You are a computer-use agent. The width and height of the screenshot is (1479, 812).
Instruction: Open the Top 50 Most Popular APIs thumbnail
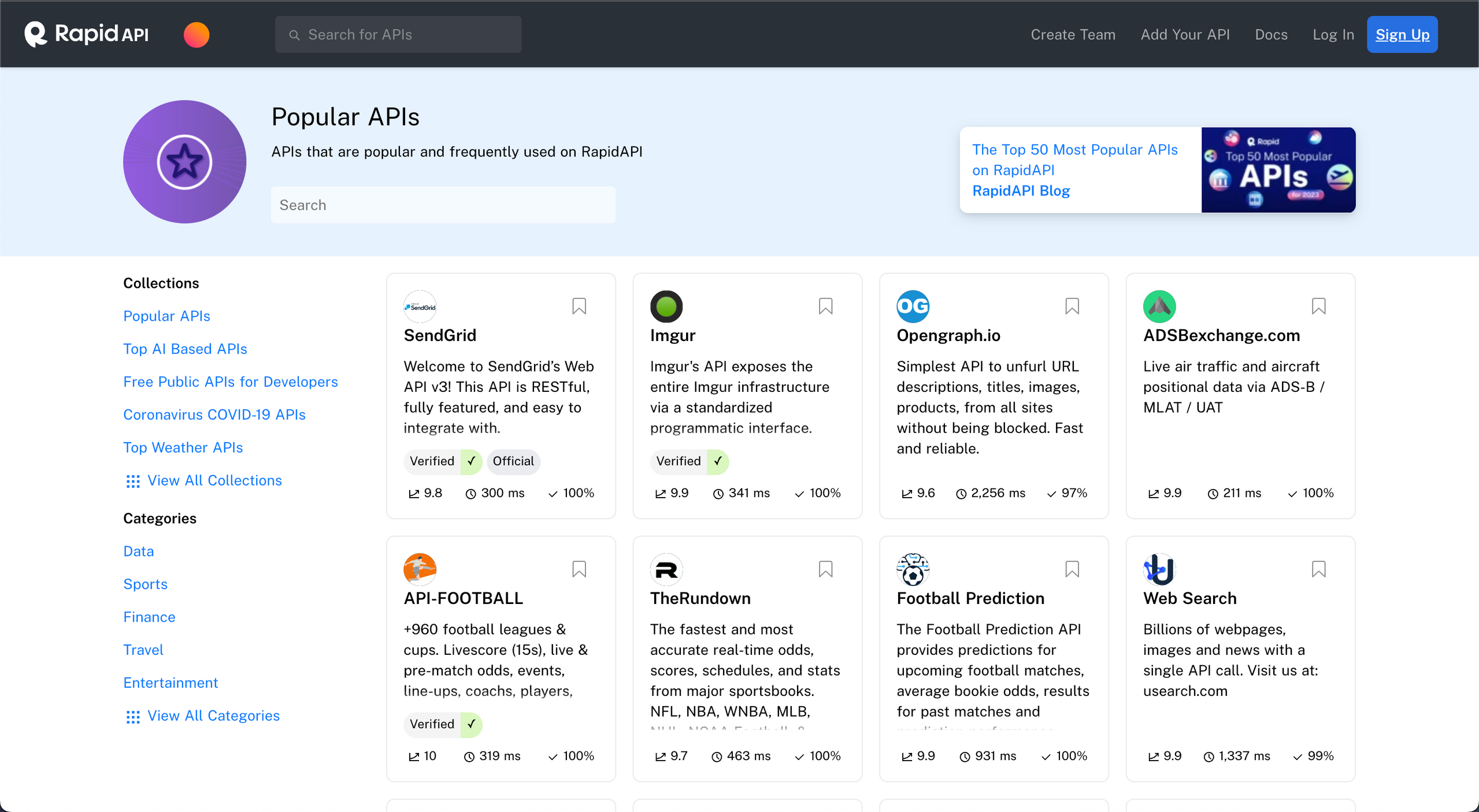pyautogui.click(x=1278, y=170)
